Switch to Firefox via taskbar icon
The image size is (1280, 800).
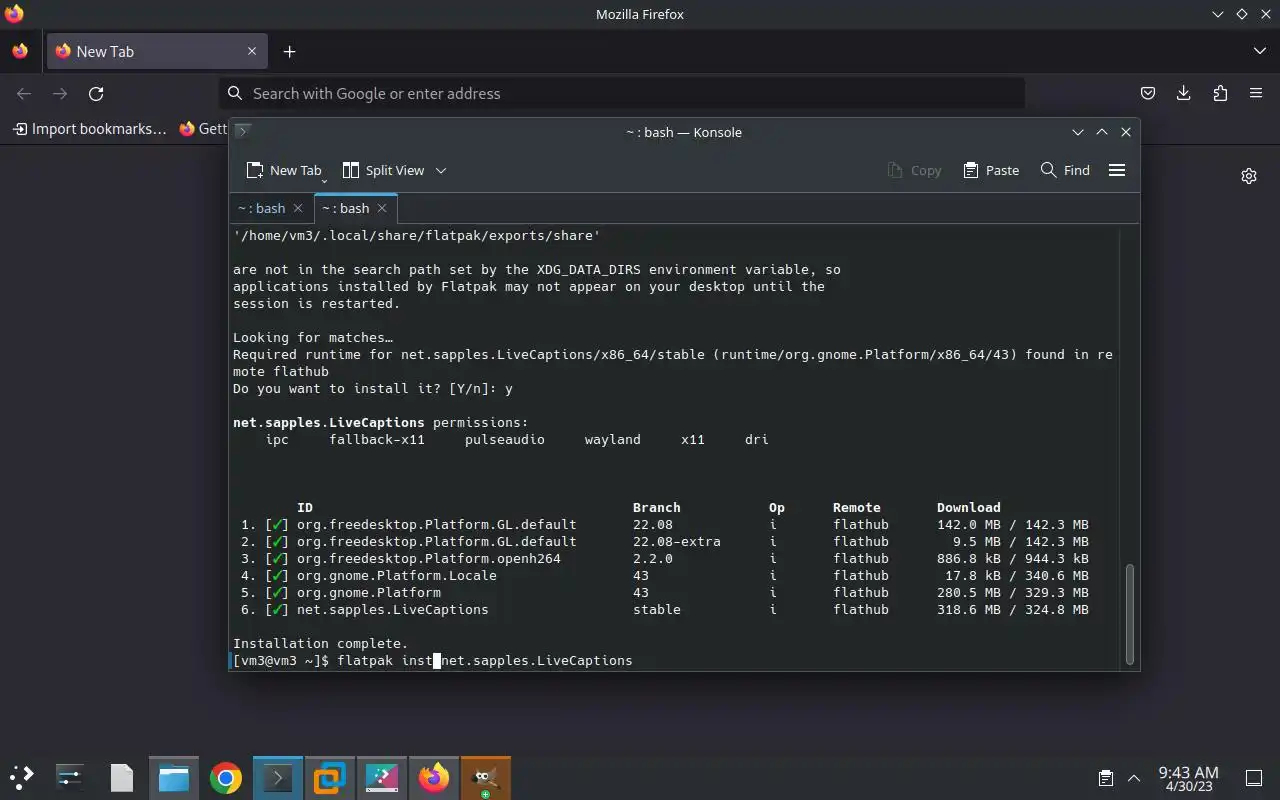point(434,777)
